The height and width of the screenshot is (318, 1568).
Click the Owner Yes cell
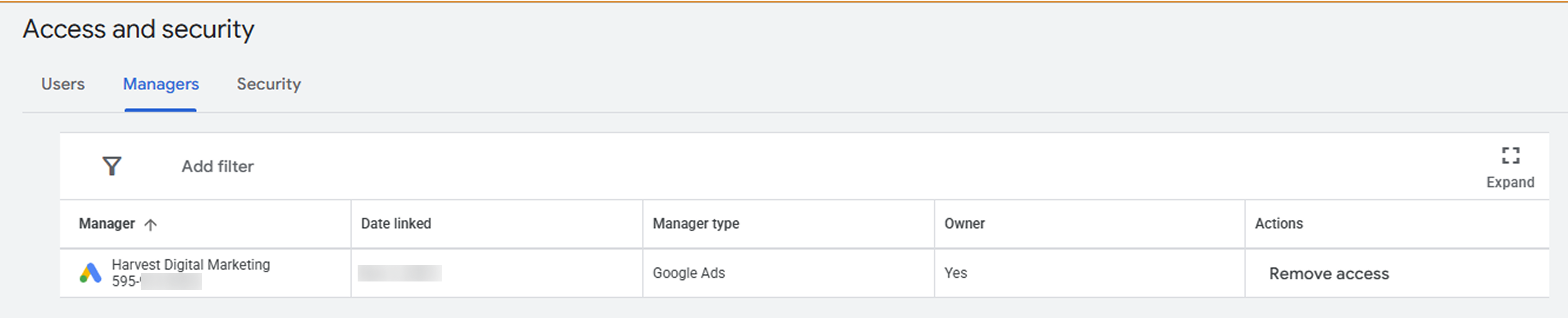pos(955,273)
